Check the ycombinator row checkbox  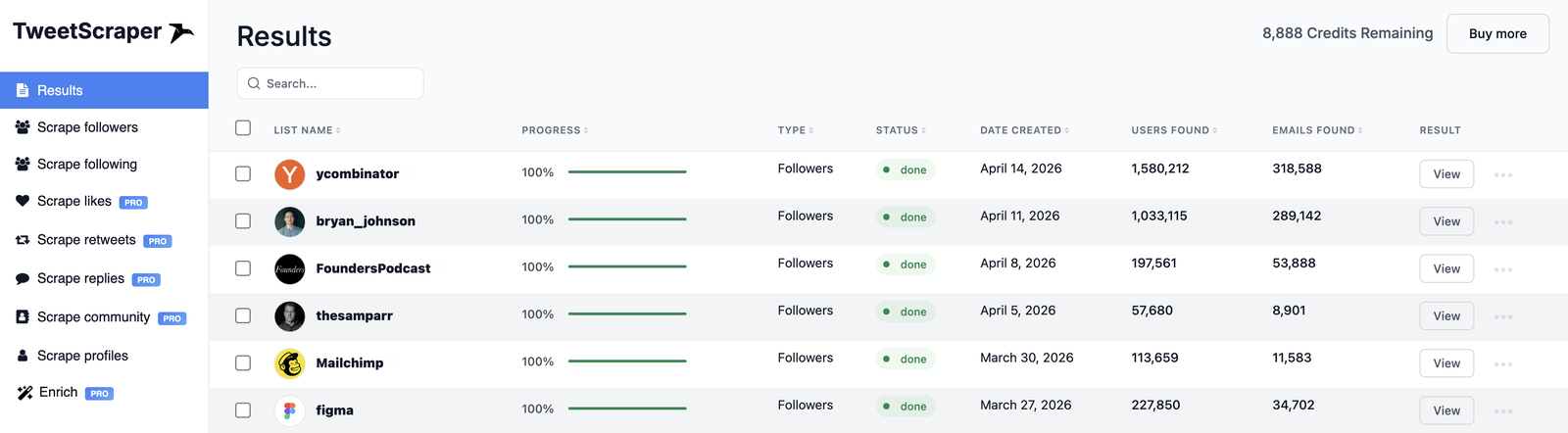coord(243,173)
